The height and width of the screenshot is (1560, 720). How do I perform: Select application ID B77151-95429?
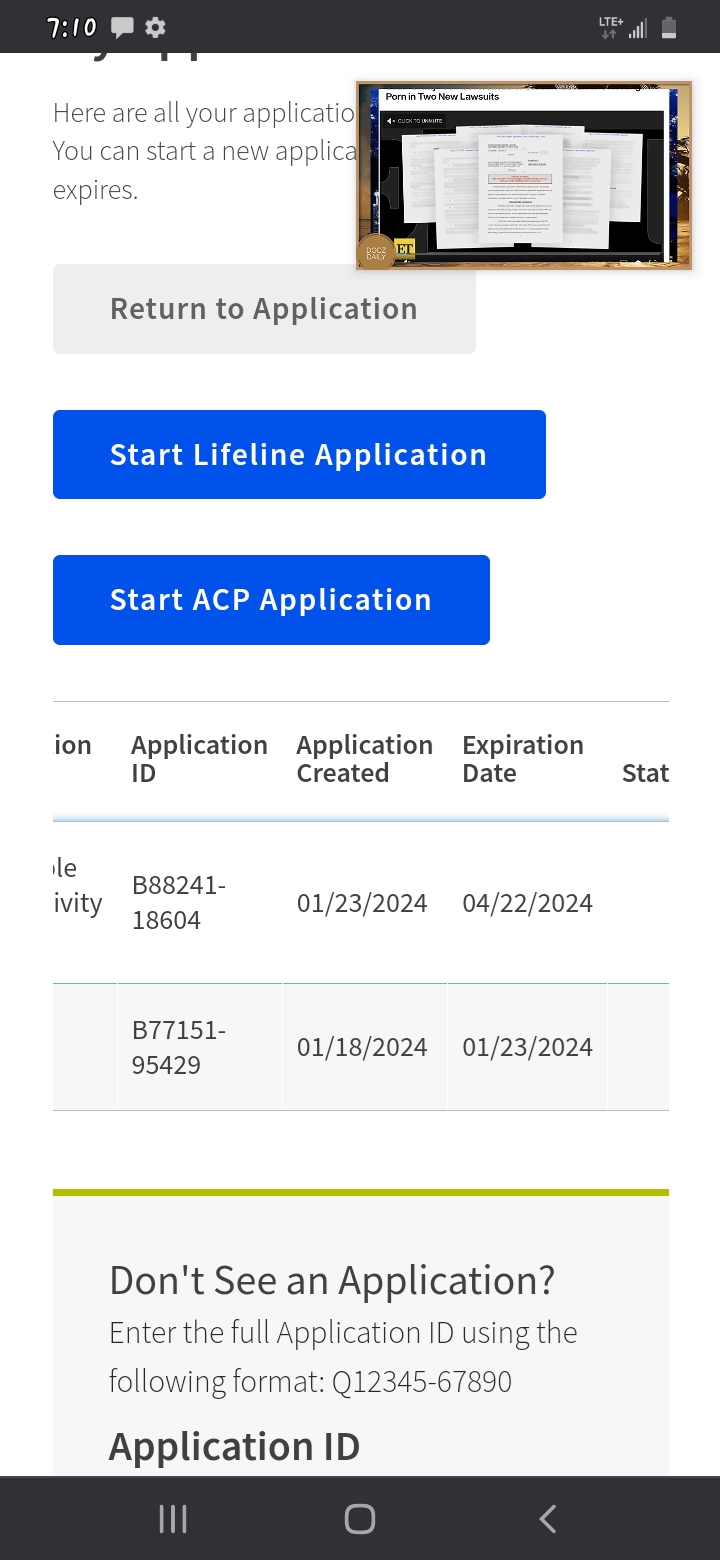pyautogui.click(x=179, y=1047)
